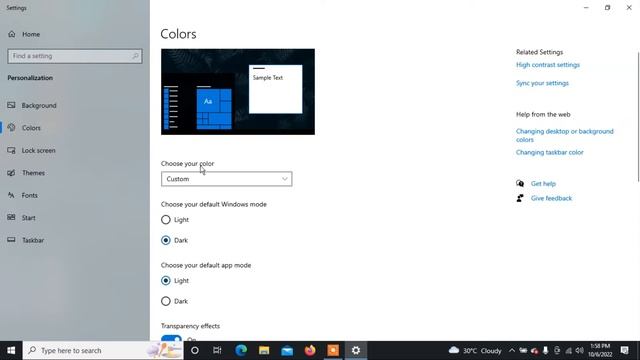Open Changing desktop or background colors link

[x=564, y=136]
